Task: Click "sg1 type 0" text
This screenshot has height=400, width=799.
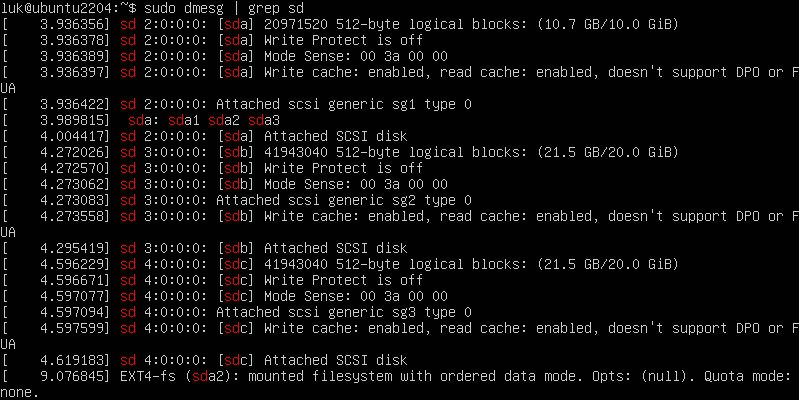Action: tap(432, 104)
